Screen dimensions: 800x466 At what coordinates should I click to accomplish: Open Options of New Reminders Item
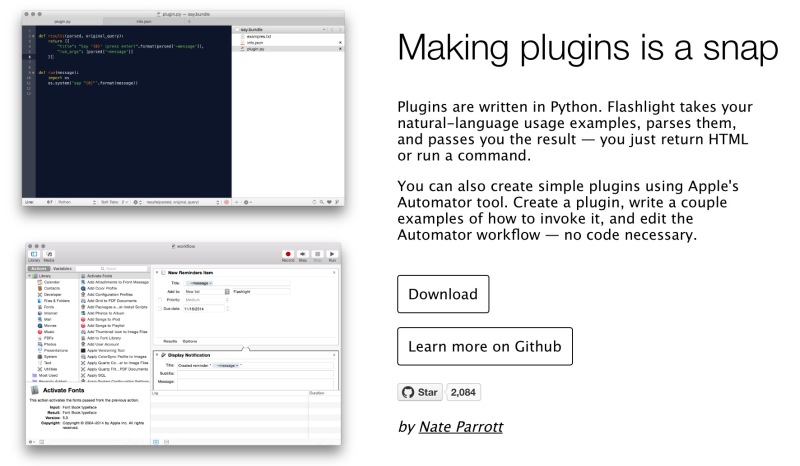coord(190,341)
